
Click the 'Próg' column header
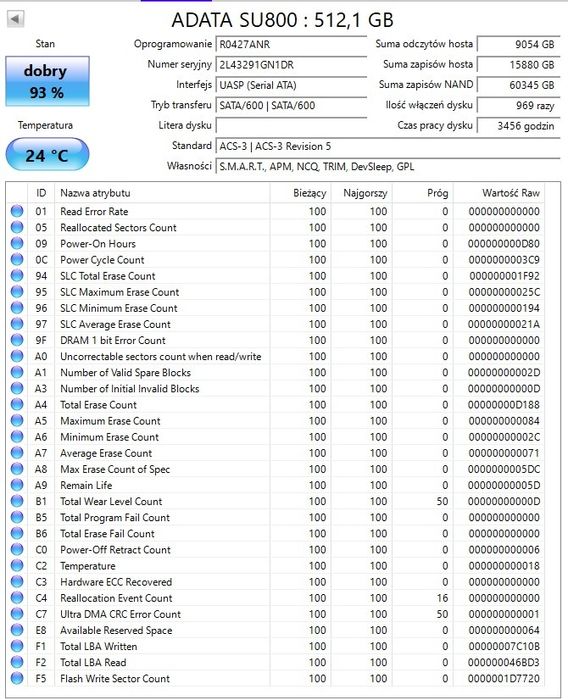coord(423,193)
